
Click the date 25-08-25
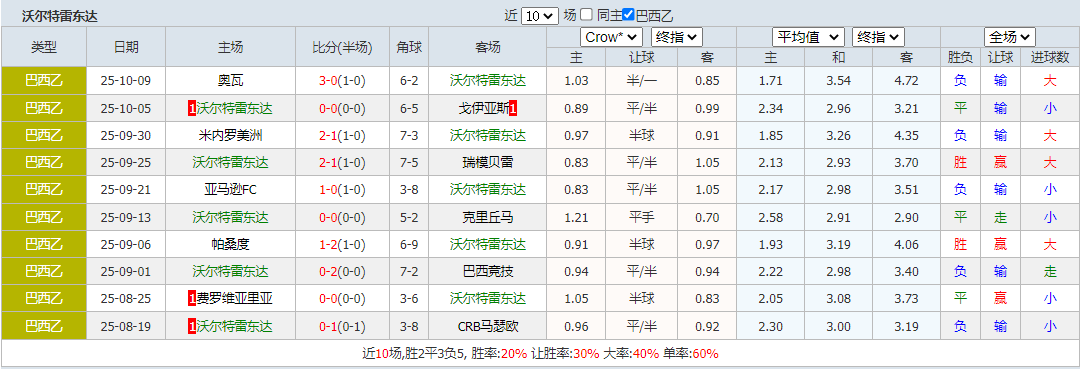[126, 299]
